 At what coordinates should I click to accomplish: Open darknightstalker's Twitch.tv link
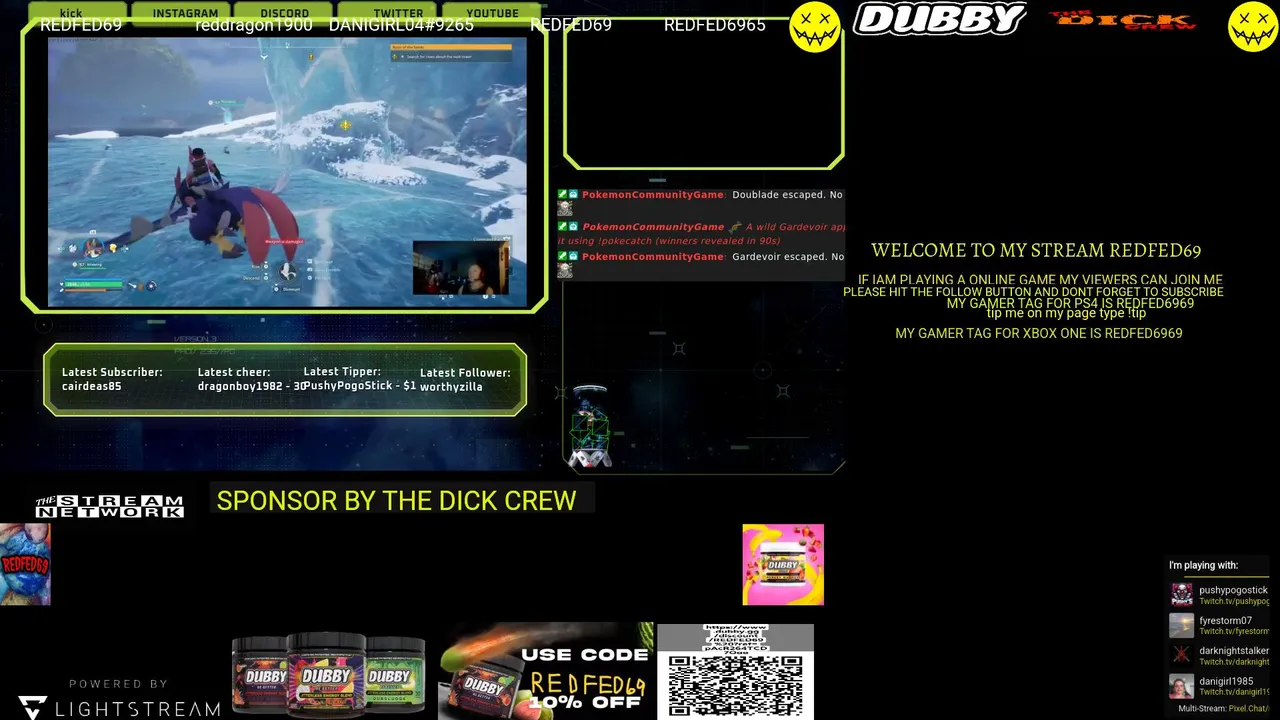pyautogui.click(x=1234, y=662)
